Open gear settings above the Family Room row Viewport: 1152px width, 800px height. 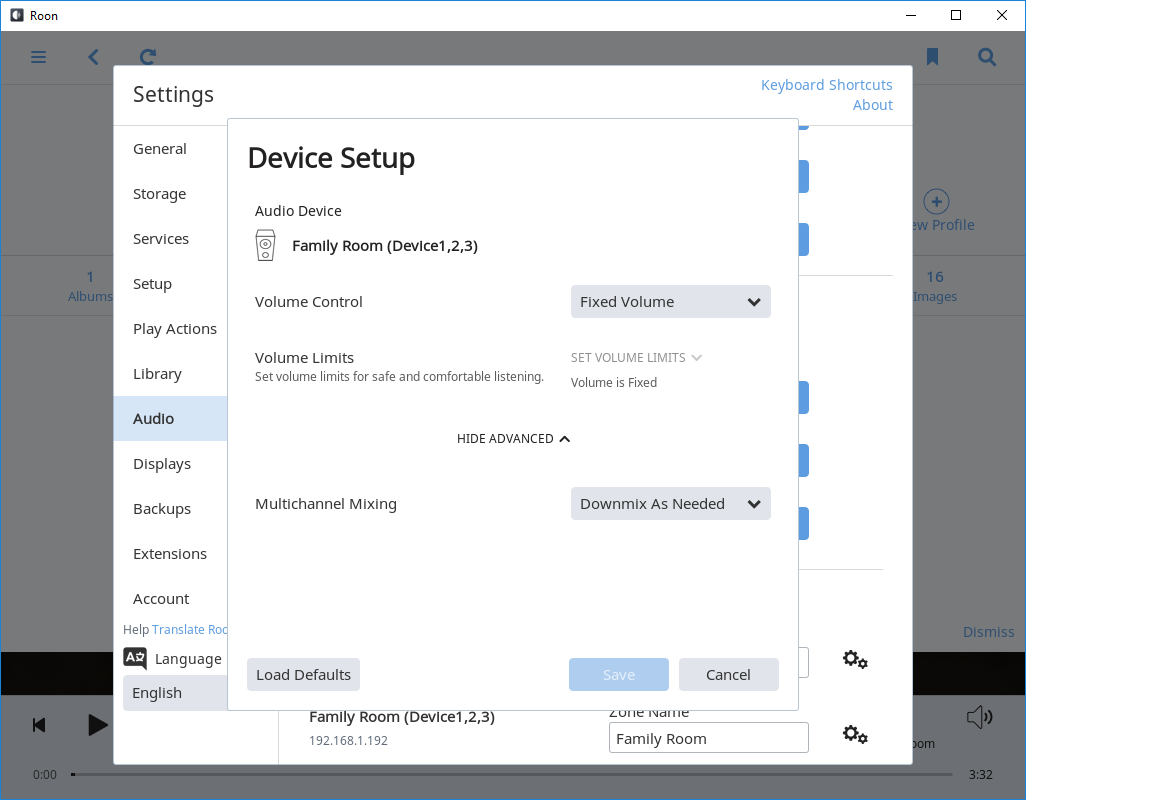click(x=855, y=659)
